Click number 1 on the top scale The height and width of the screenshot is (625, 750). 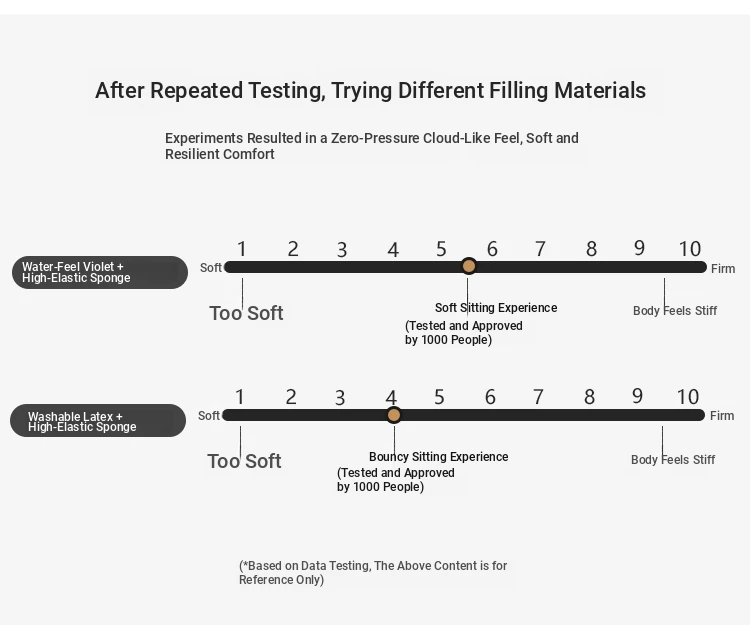pos(242,249)
